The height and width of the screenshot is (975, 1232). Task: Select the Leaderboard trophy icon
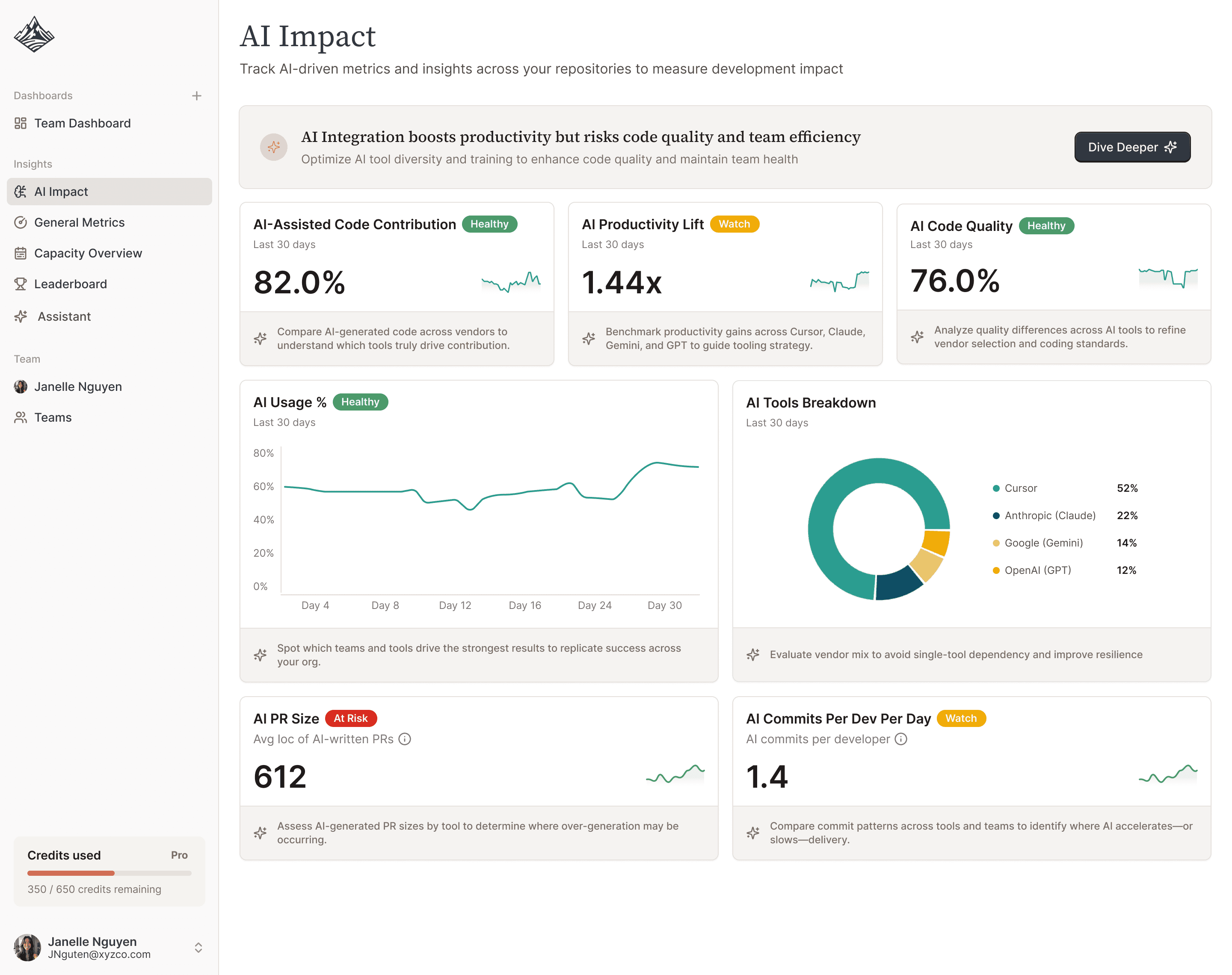click(x=21, y=284)
